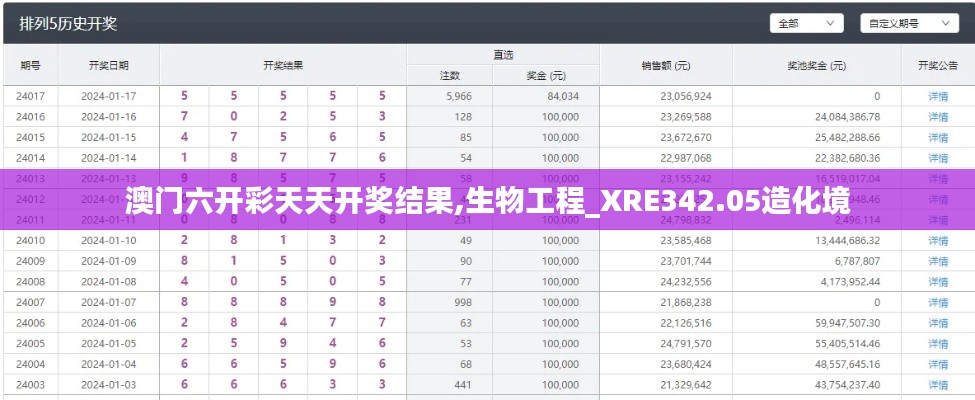Open 详情 for issue 24004

(x=937, y=364)
